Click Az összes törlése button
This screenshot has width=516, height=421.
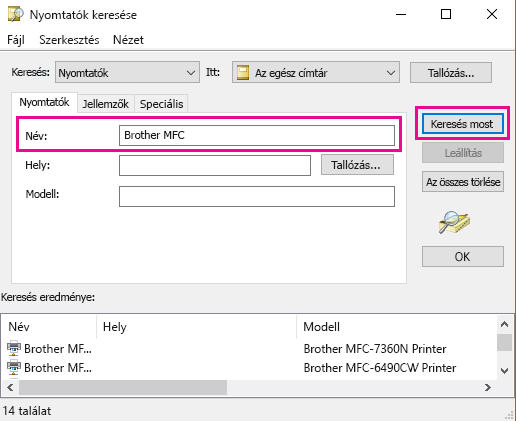(x=463, y=182)
